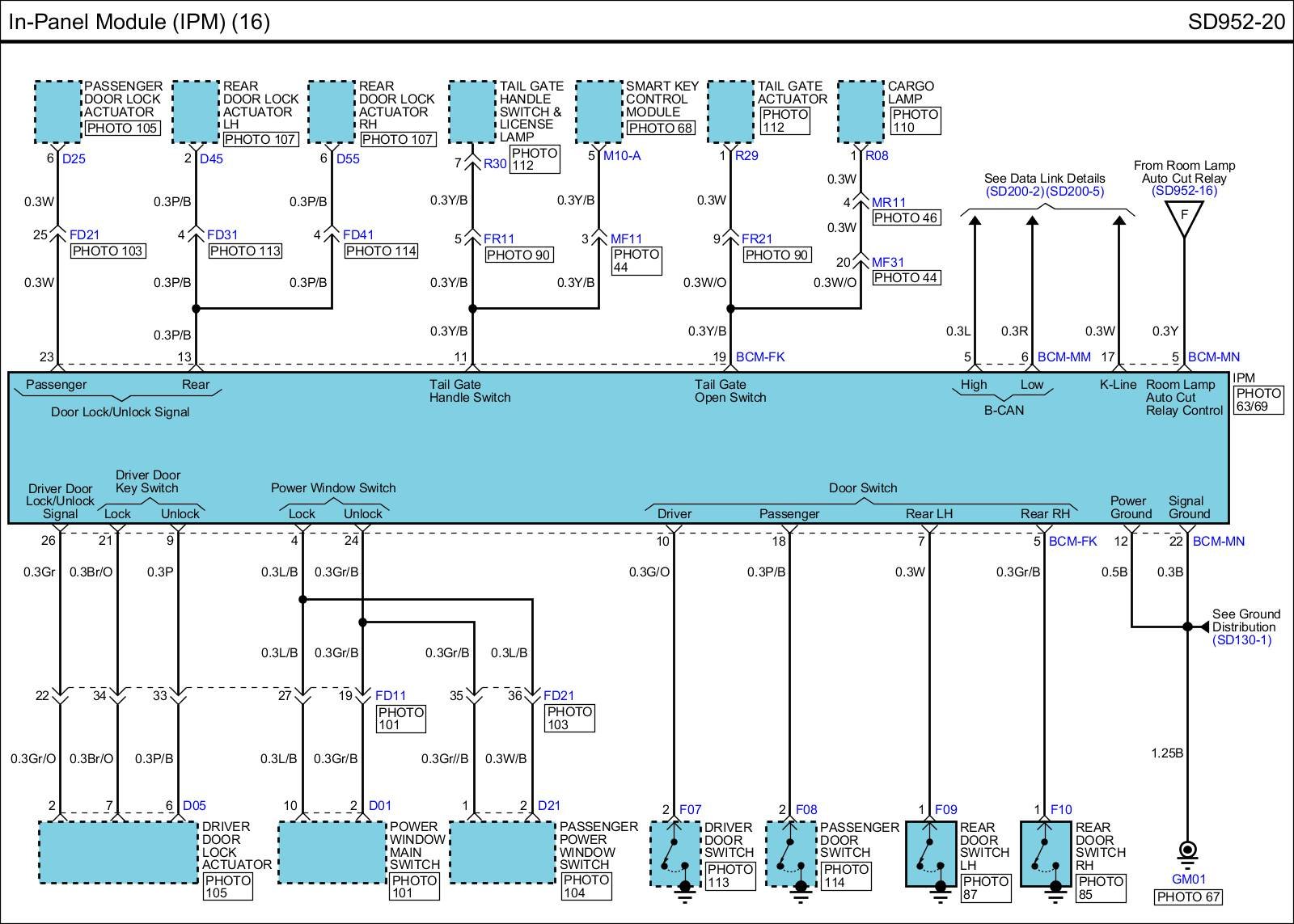Open the SD130-1 ground distribution link

click(x=1241, y=640)
